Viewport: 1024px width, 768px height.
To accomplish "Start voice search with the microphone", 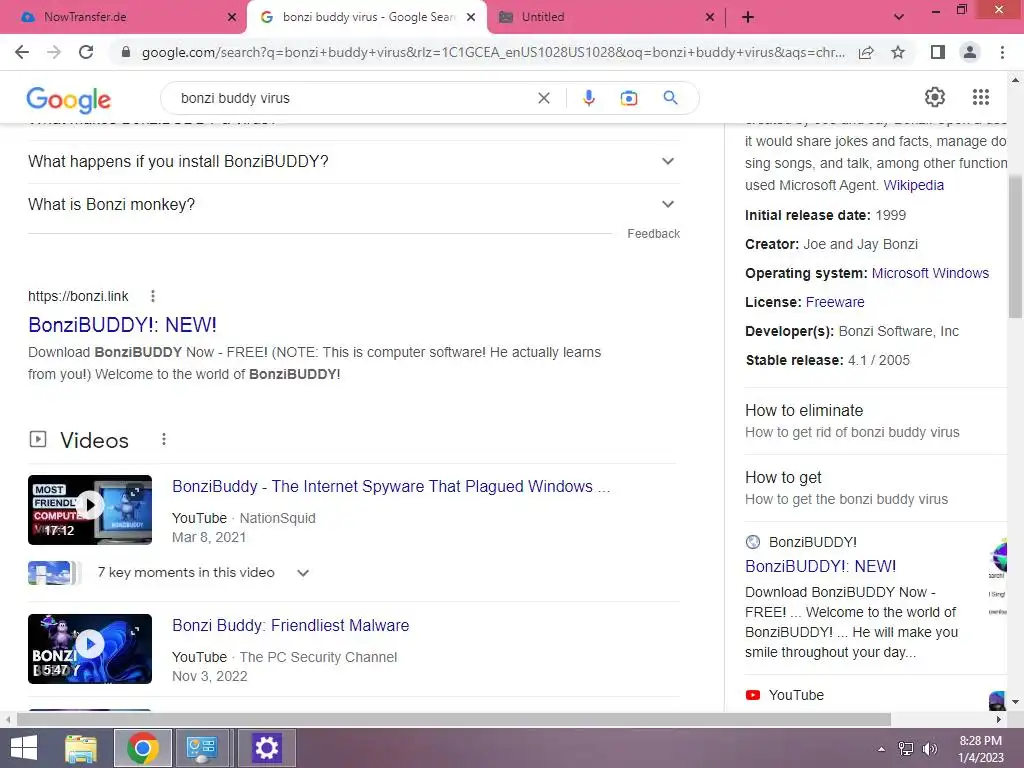I will pyautogui.click(x=588, y=98).
